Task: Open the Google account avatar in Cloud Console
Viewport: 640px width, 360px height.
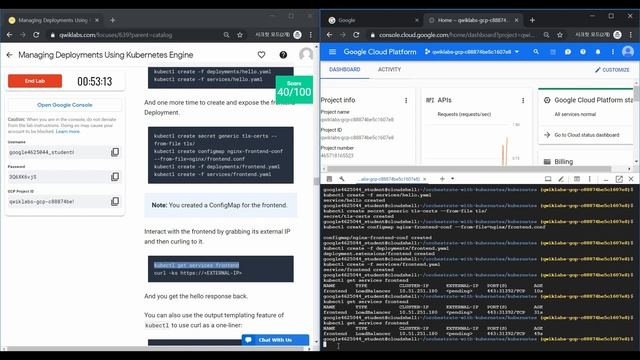Action: pyautogui.click(x=628, y=52)
